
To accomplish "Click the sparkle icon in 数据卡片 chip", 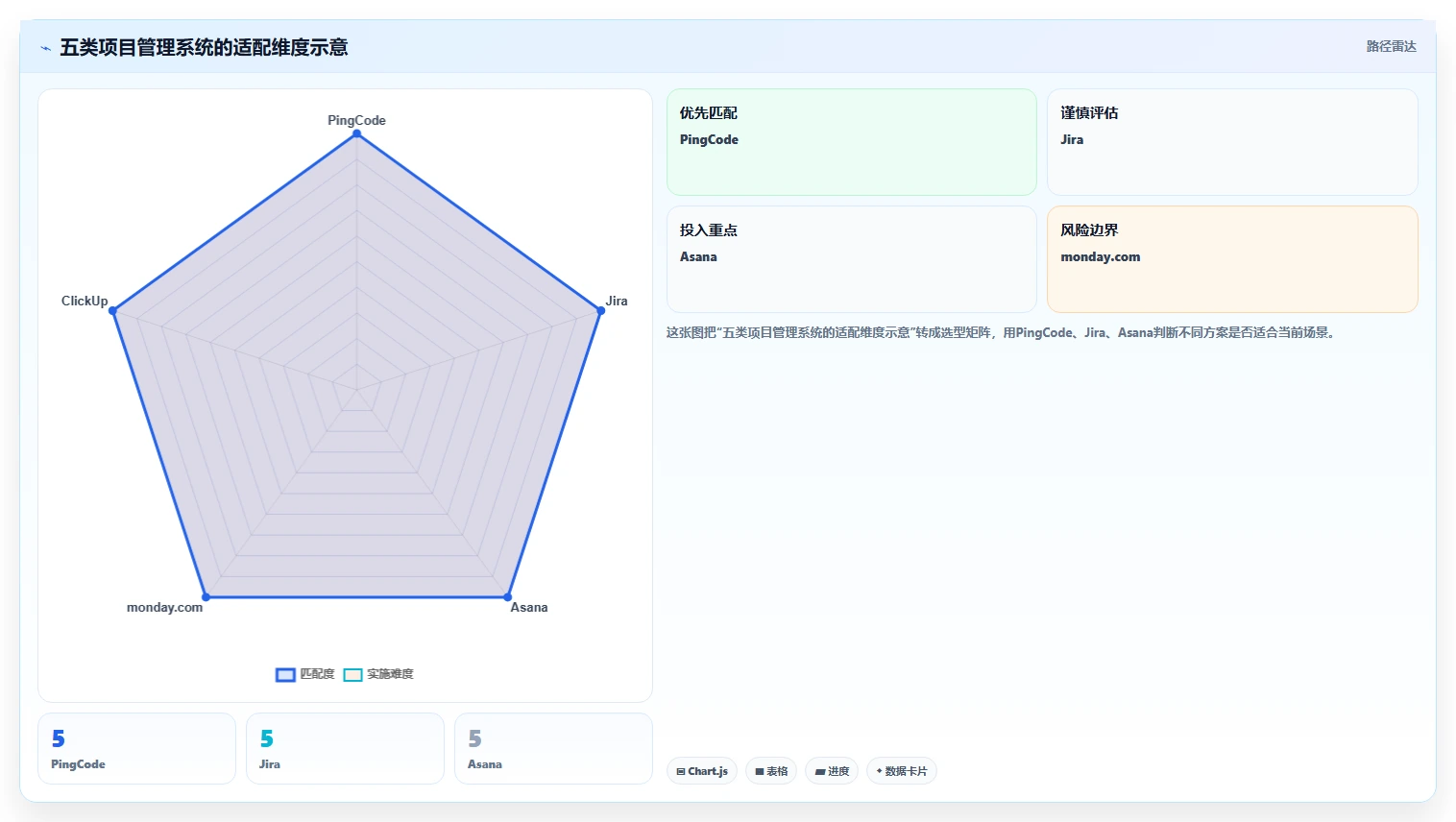I will tap(879, 771).
